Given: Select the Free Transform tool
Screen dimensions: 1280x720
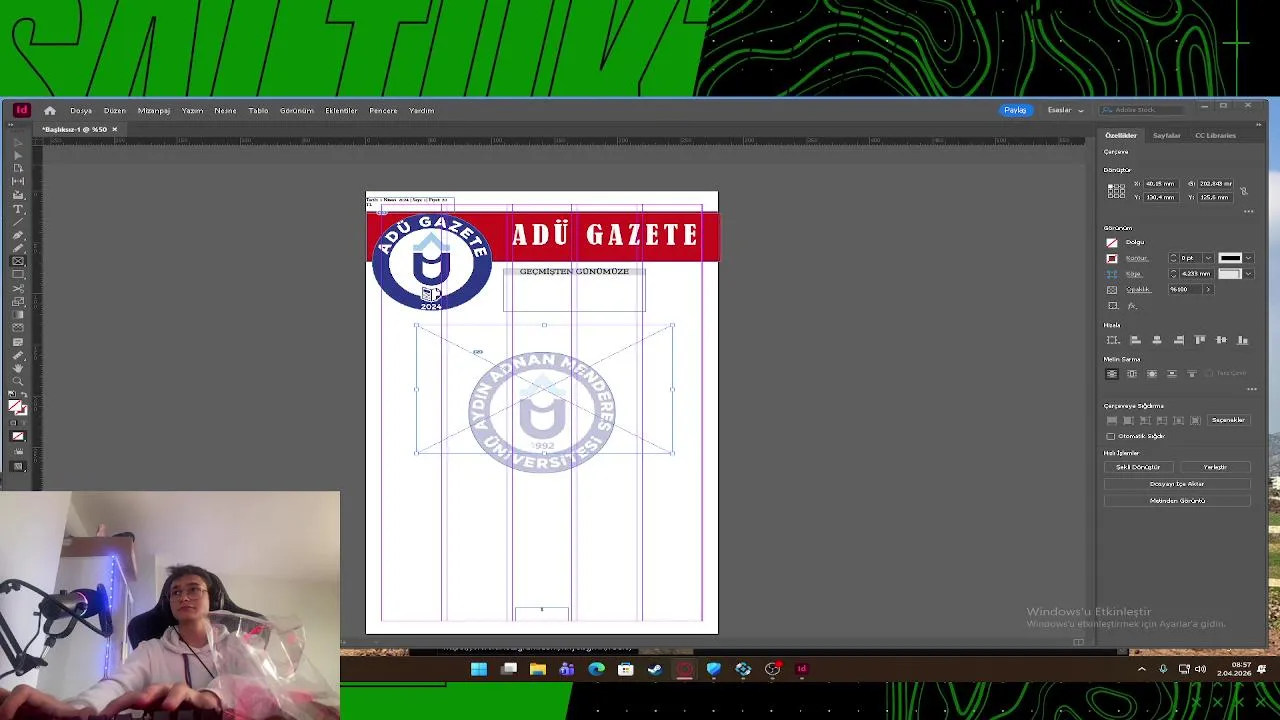Looking at the screenshot, I should tap(18, 301).
